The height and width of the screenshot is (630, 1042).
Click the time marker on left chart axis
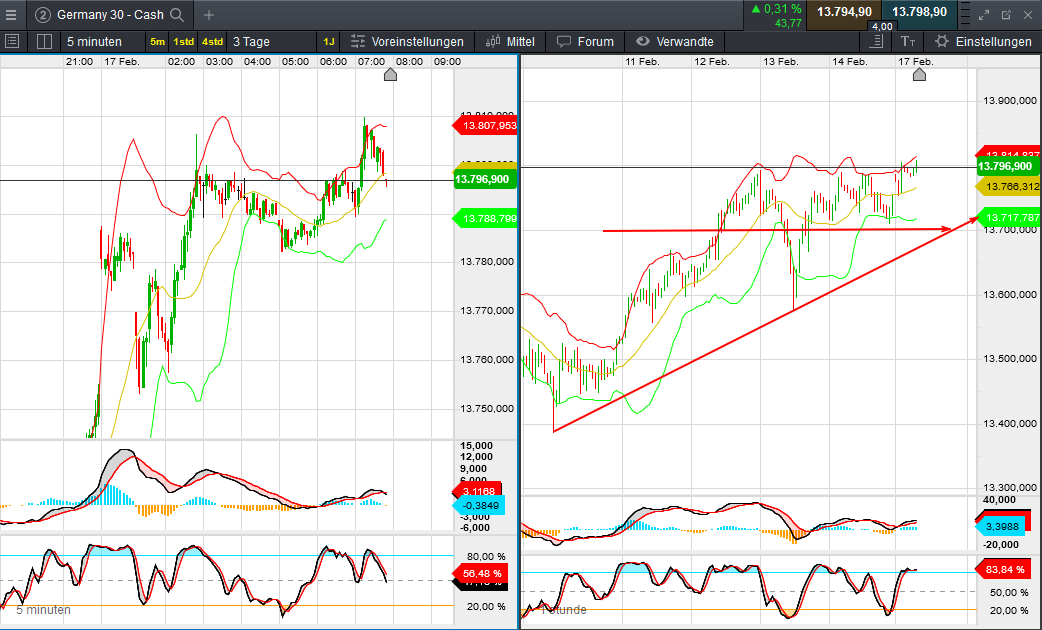click(x=390, y=74)
